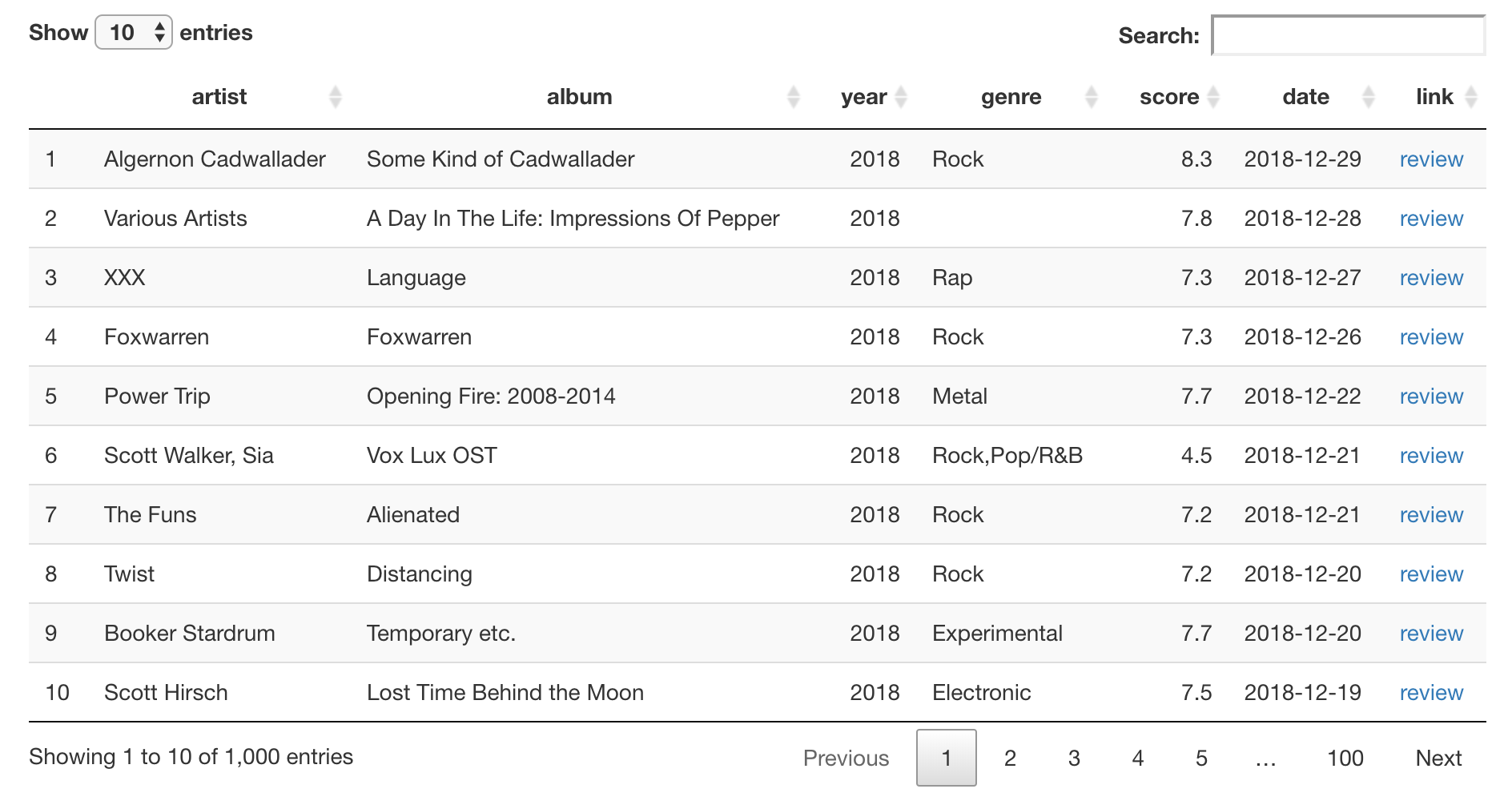Open Booker Stardrum's review link
The height and width of the screenshot is (809, 1512).
click(1431, 634)
